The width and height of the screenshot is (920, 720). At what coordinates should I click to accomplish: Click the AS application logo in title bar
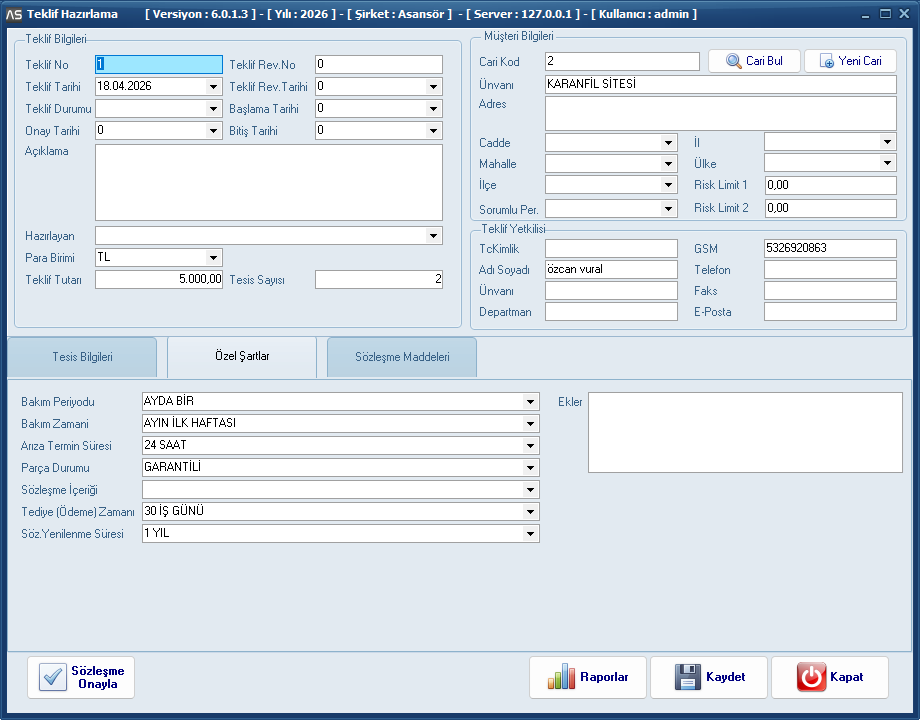coord(14,14)
